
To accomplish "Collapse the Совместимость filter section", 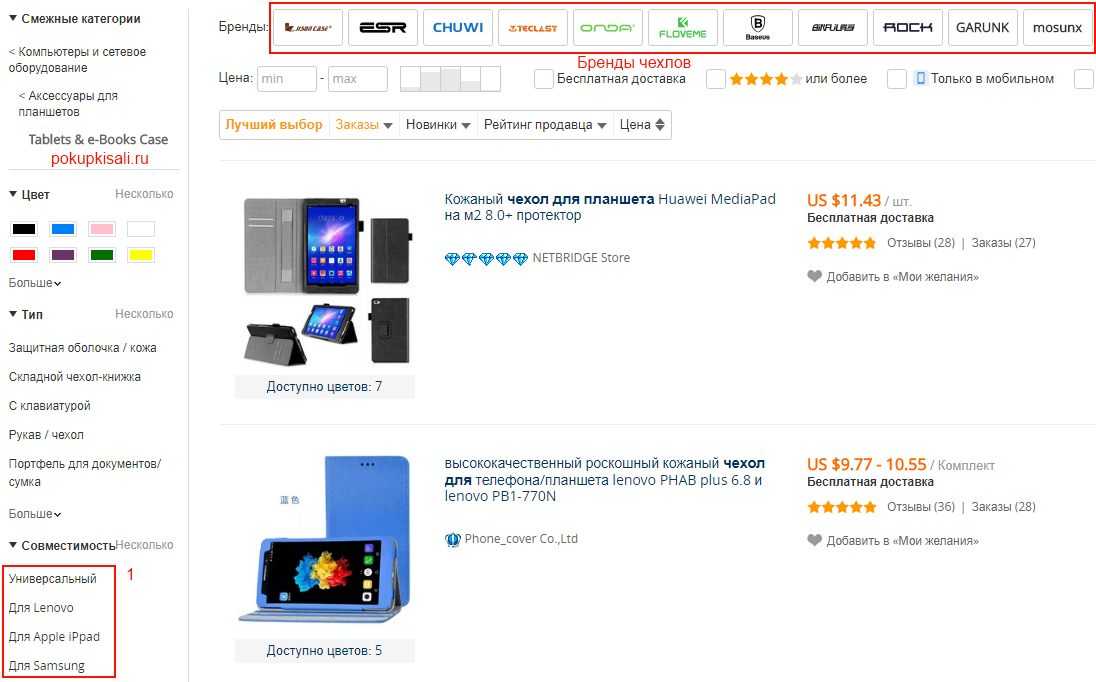I will tap(13, 545).
